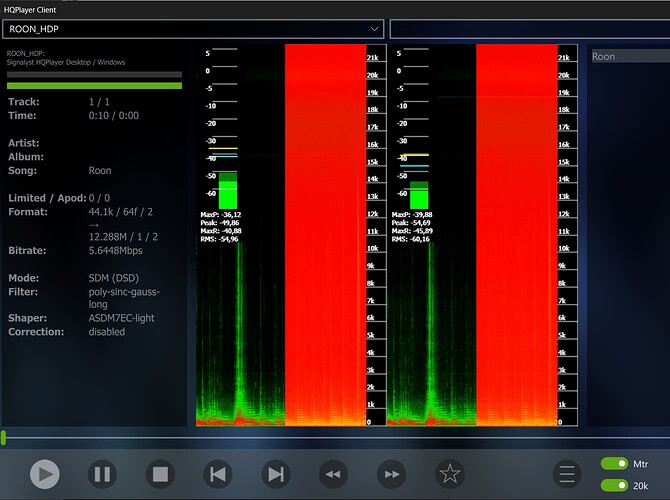
Task: Toggle the 20k spectrum range switch
Action: 614,485
